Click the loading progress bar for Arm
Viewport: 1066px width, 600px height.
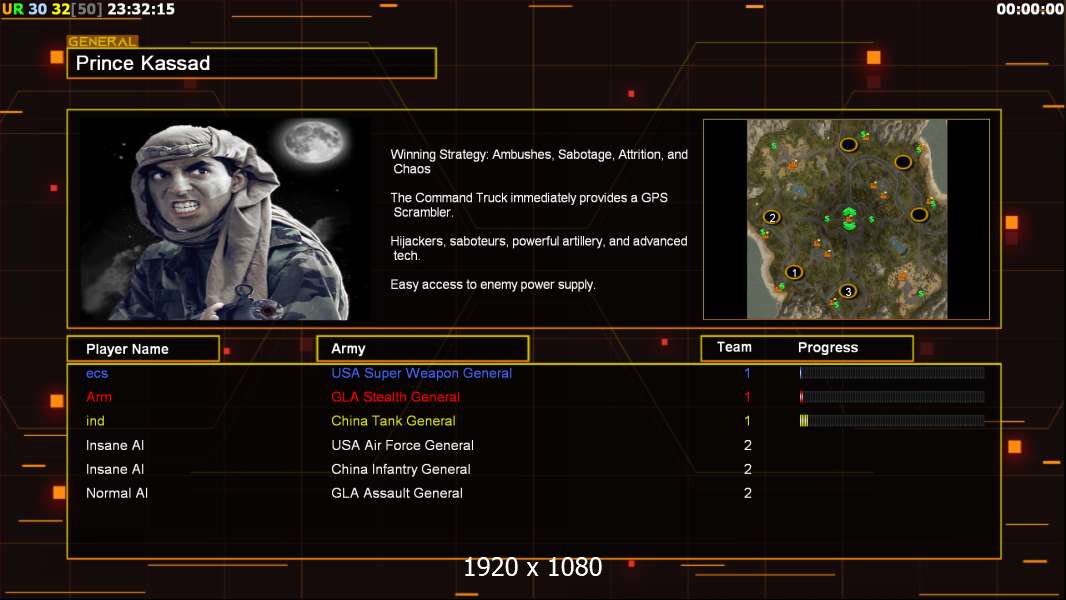(x=892, y=396)
